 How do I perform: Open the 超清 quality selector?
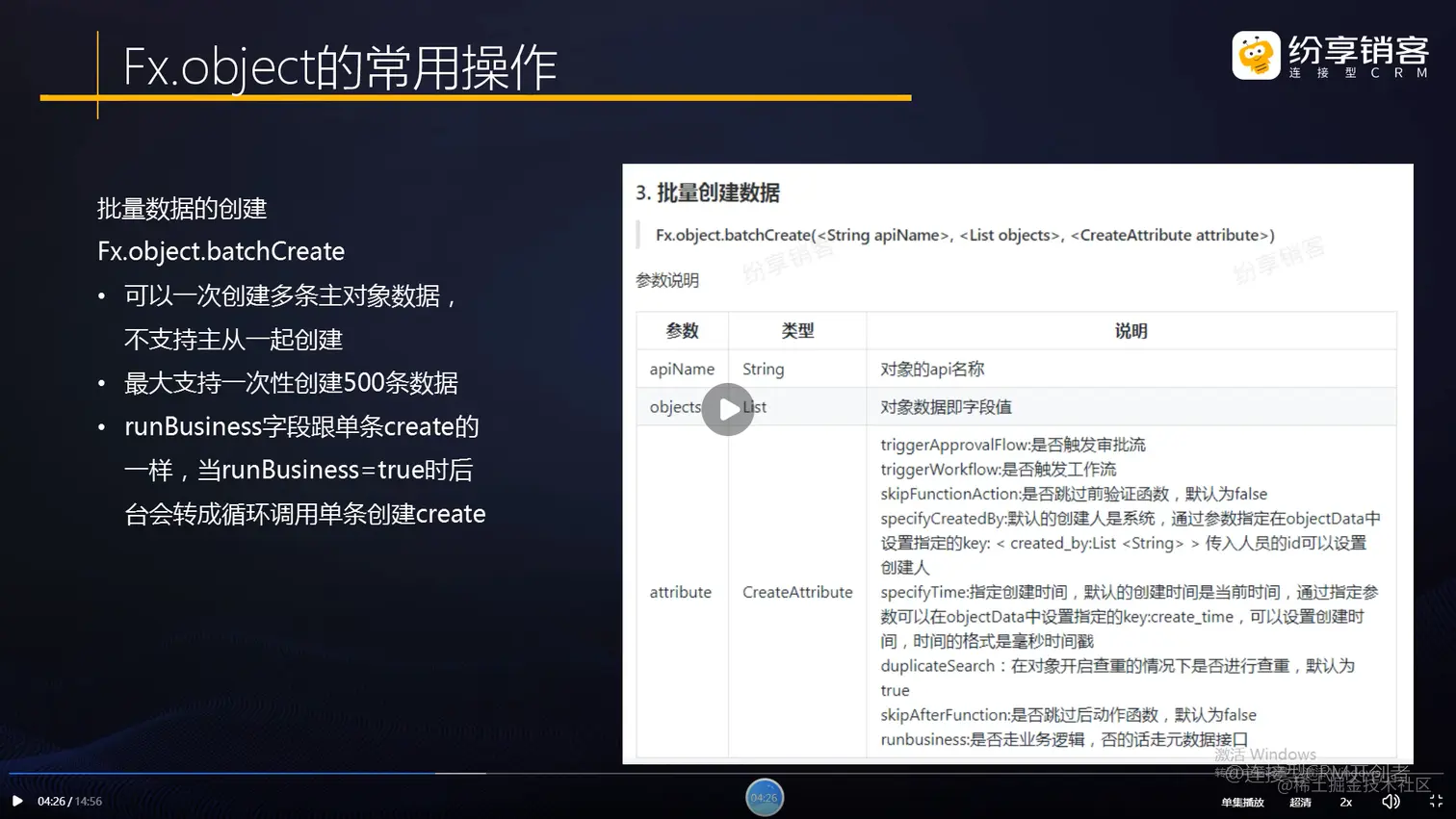click(x=1300, y=802)
